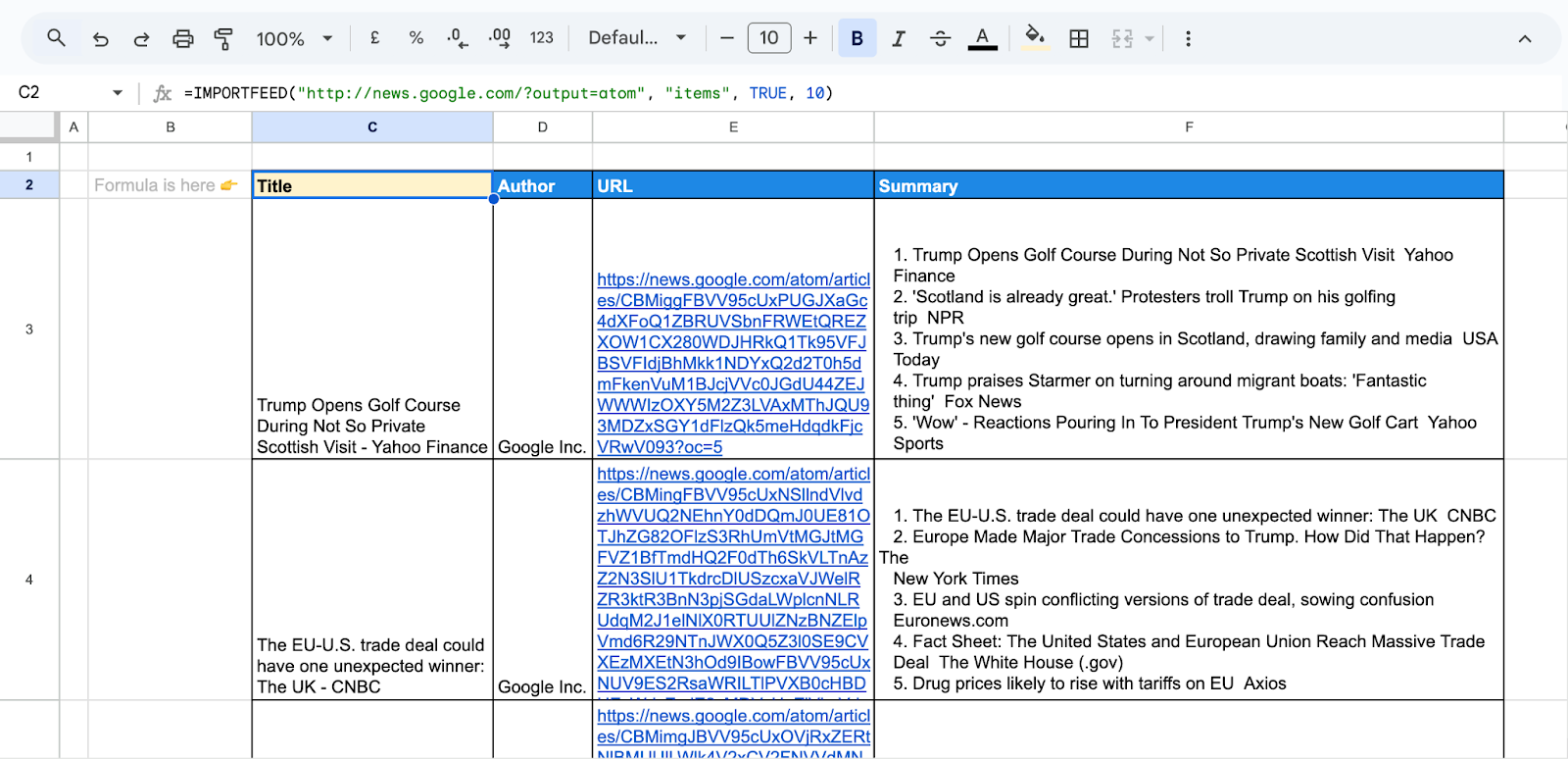Viewport: 1568px width, 759px height.
Task: Increase font size with plus button
Action: coord(810,38)
